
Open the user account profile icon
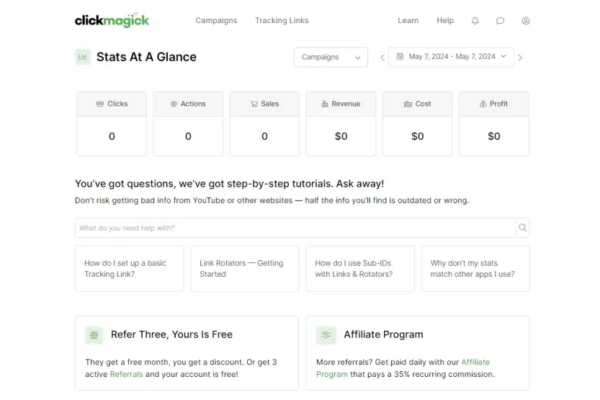coord(526,21)
